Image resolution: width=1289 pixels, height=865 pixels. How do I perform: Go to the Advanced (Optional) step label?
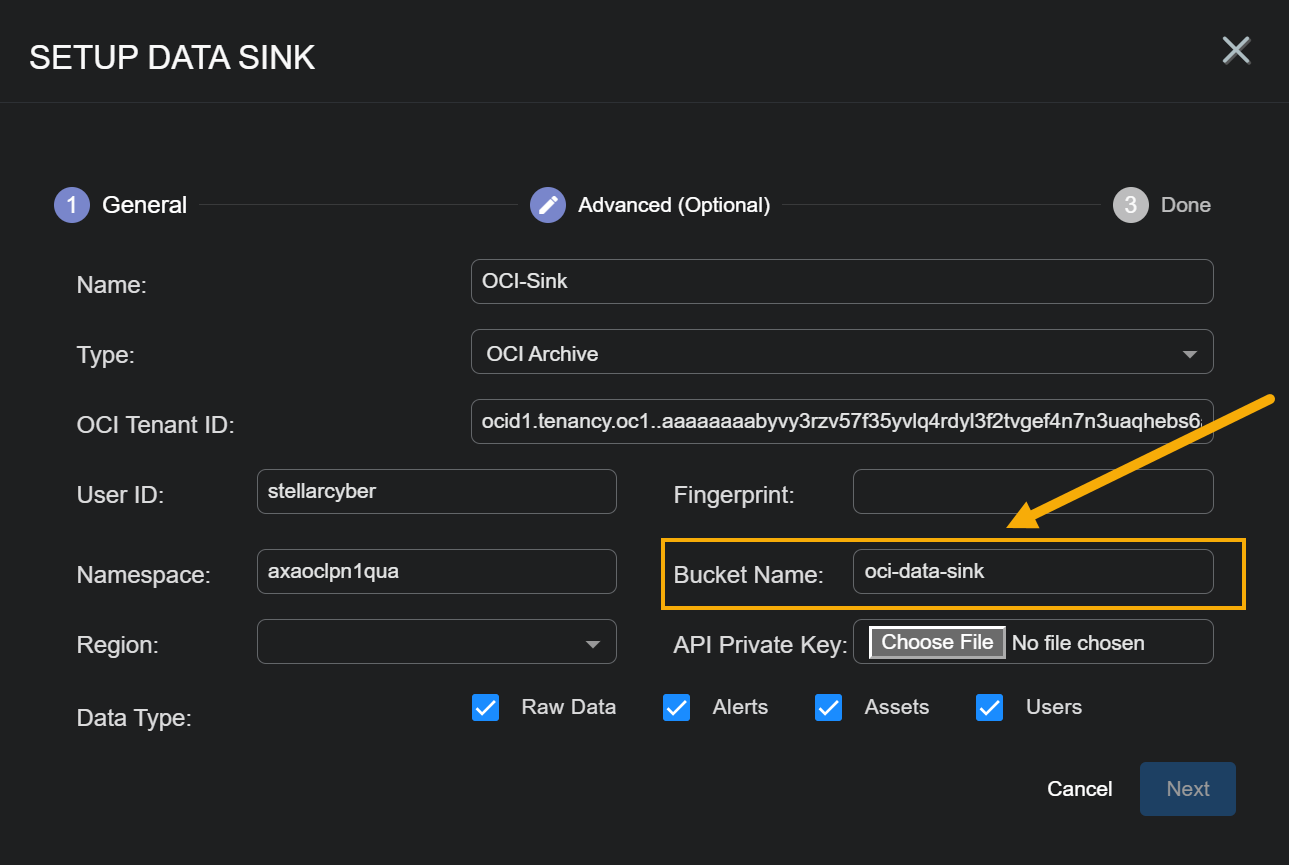[x=674, y=205]
